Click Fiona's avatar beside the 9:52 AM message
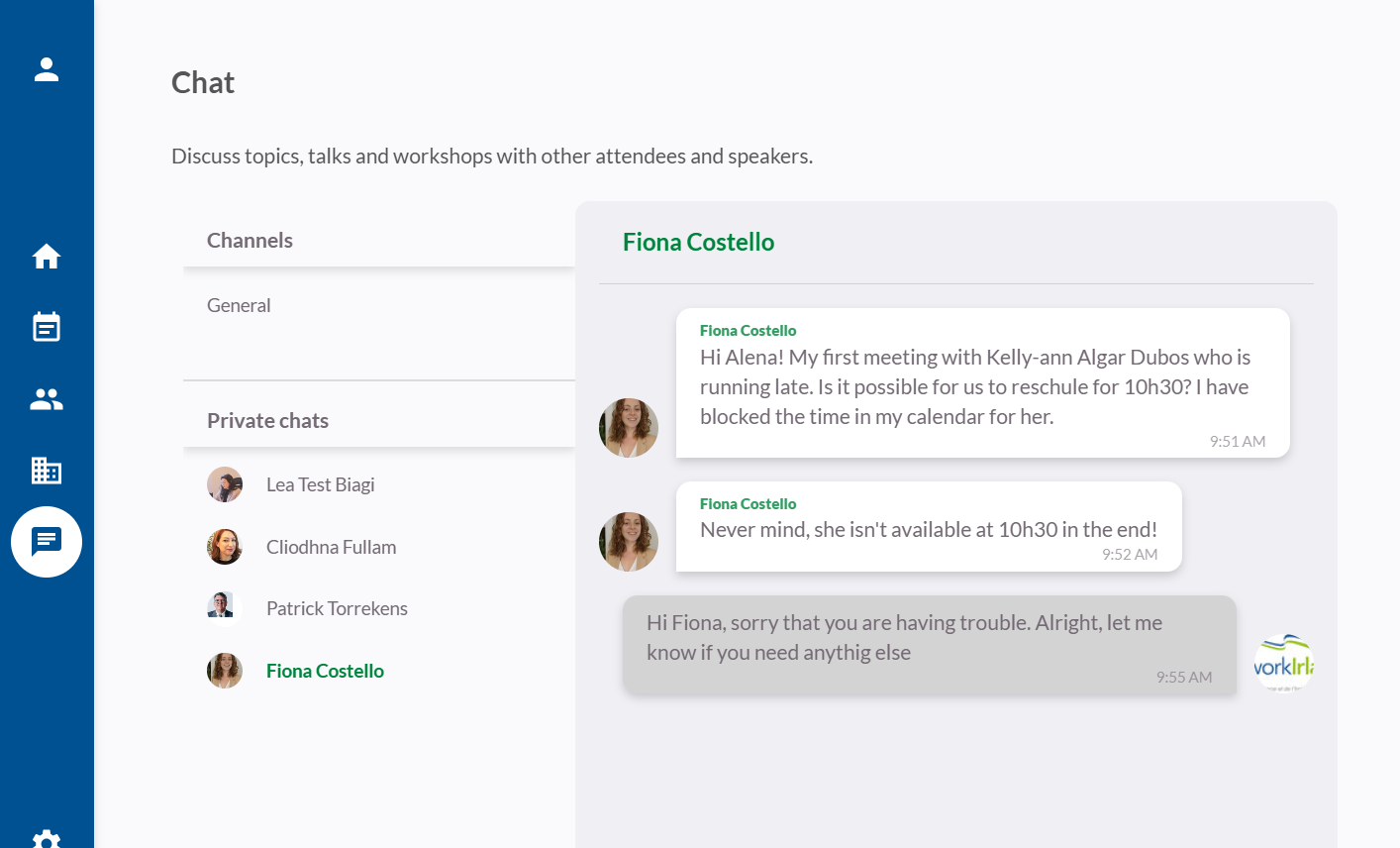 click(x=629, y=542)
